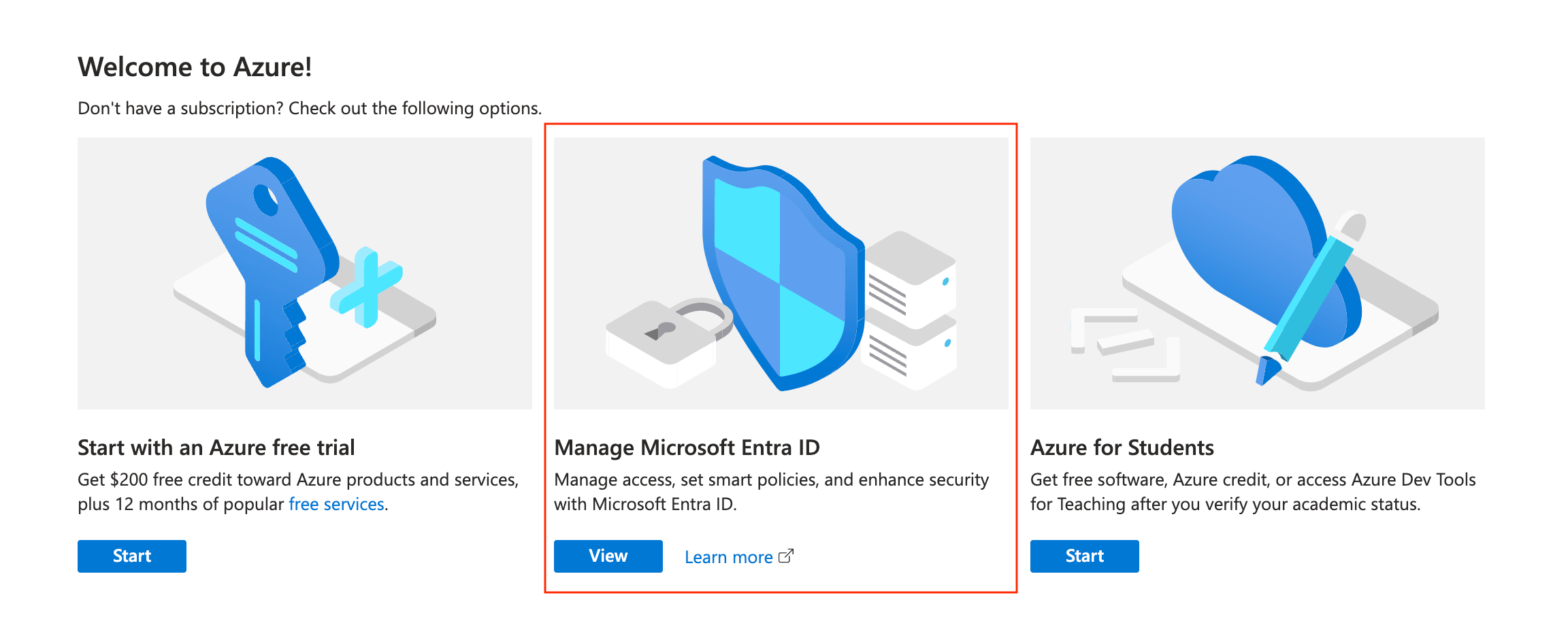Open the free services link
Viewport: 1568px width, 623px height.
click(x=336, y=504)
